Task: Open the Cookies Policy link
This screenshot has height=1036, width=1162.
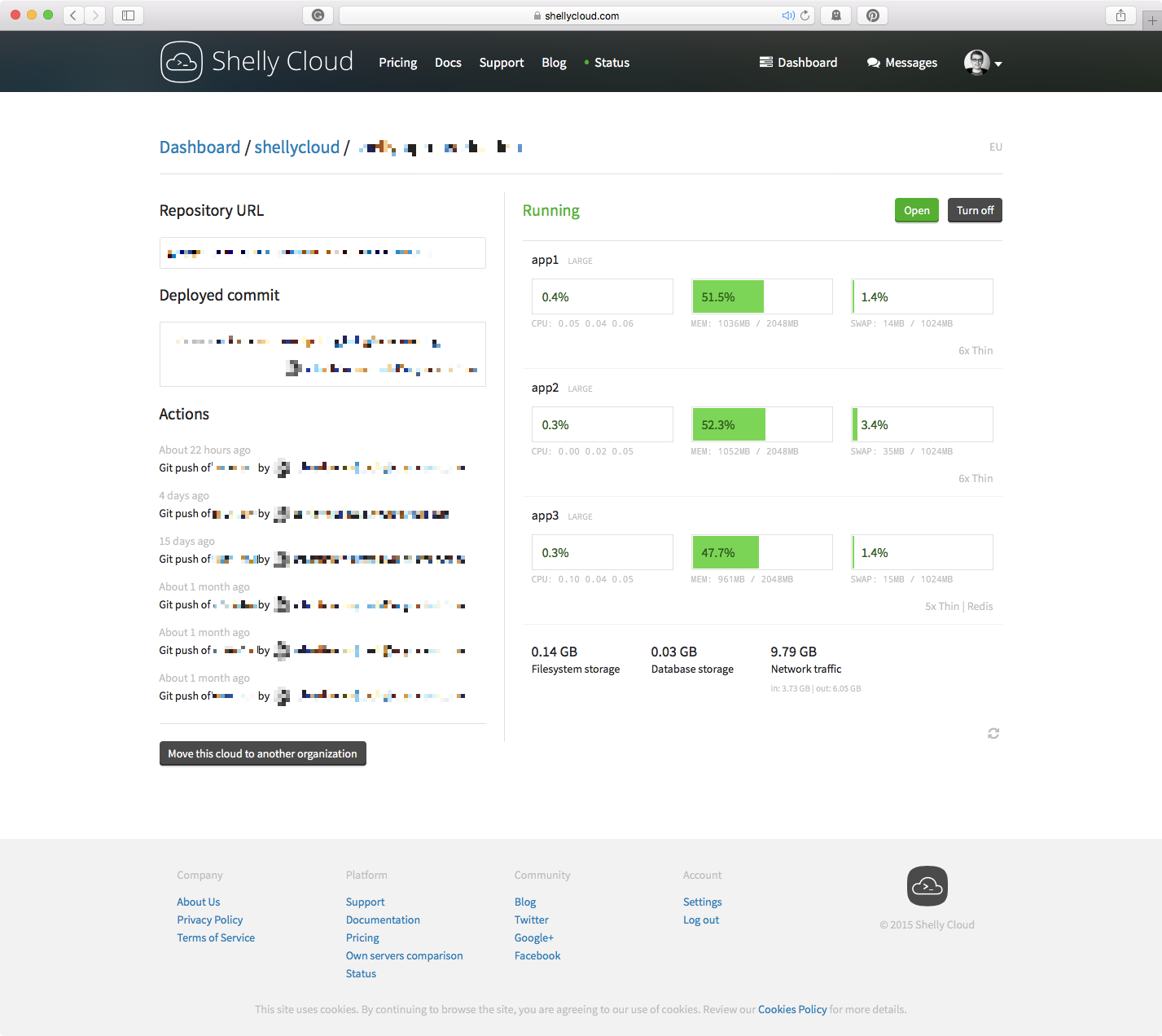Action: tap(792, 1009)
